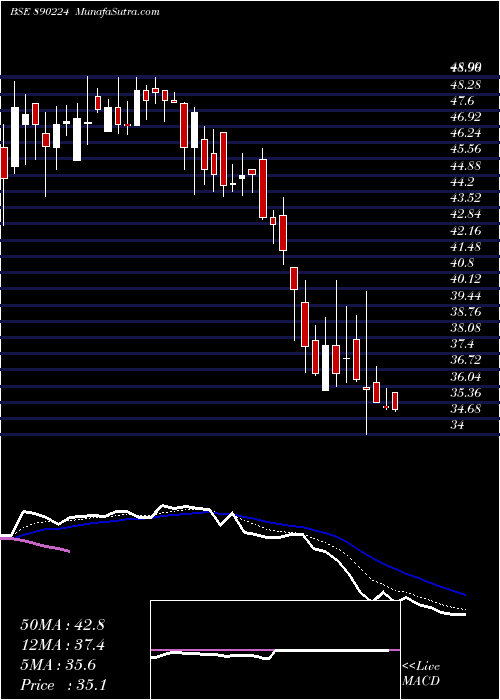Select the 34.68 price axis label
500x700 pixels.
click(466, 409)
